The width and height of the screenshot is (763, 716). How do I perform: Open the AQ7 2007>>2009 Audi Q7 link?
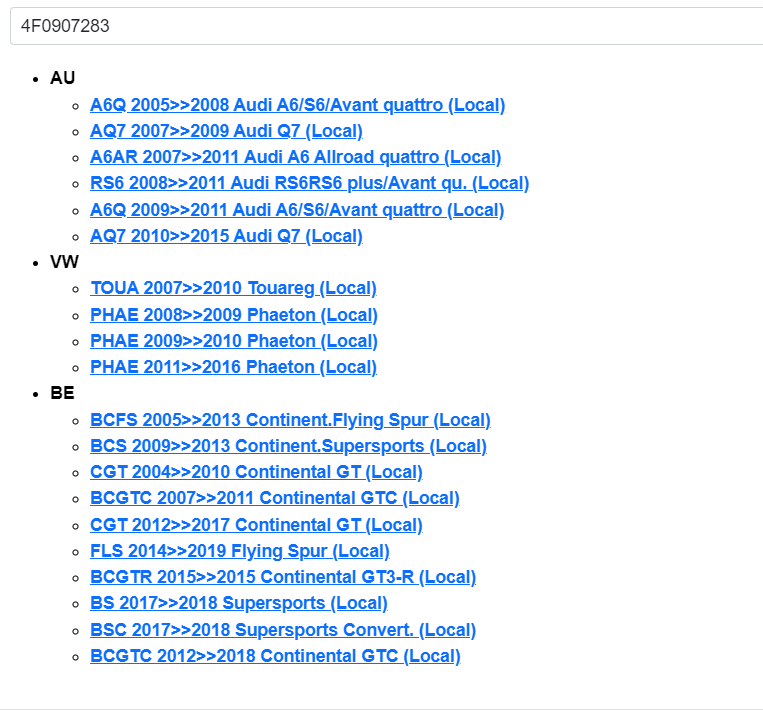tap(226, 131)
